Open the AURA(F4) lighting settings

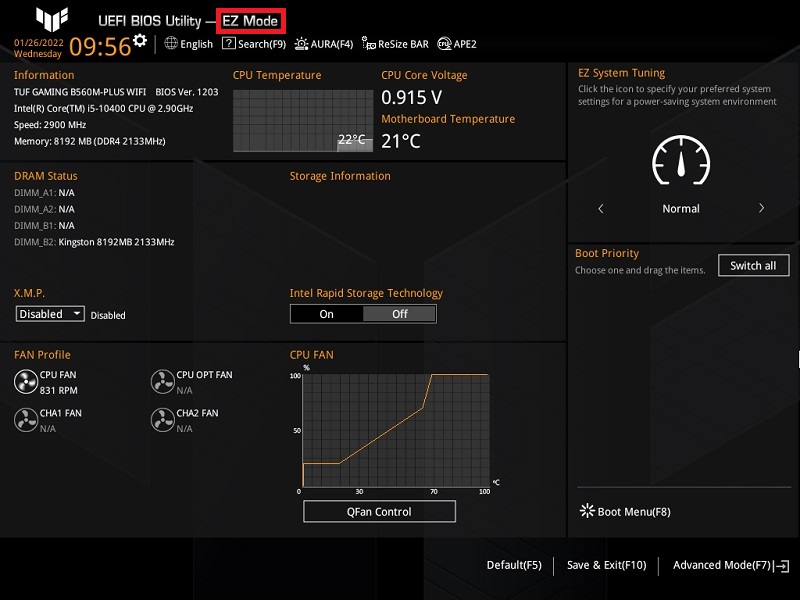point(323,44)
